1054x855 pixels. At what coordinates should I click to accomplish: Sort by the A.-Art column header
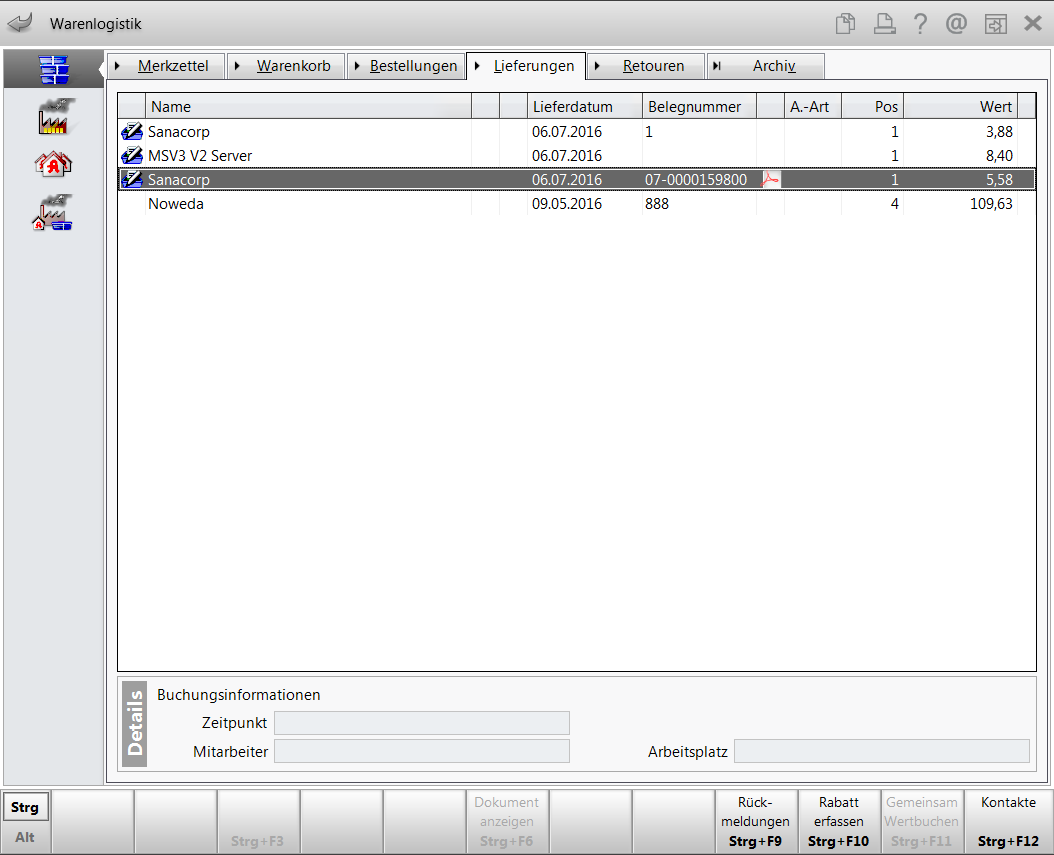813,106
